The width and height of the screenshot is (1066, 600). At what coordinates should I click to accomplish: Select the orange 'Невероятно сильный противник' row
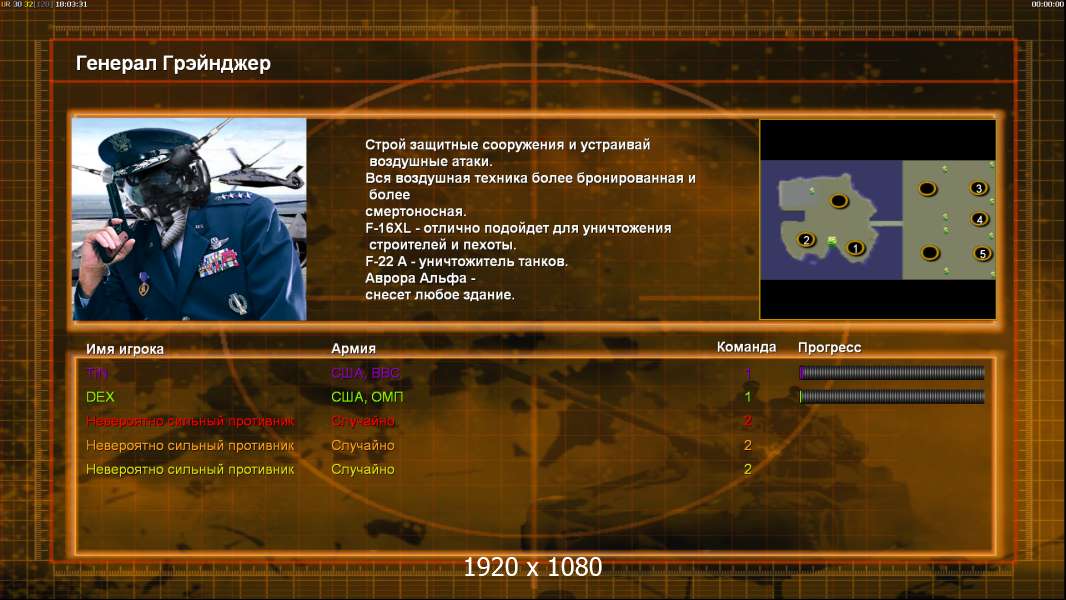190,446
